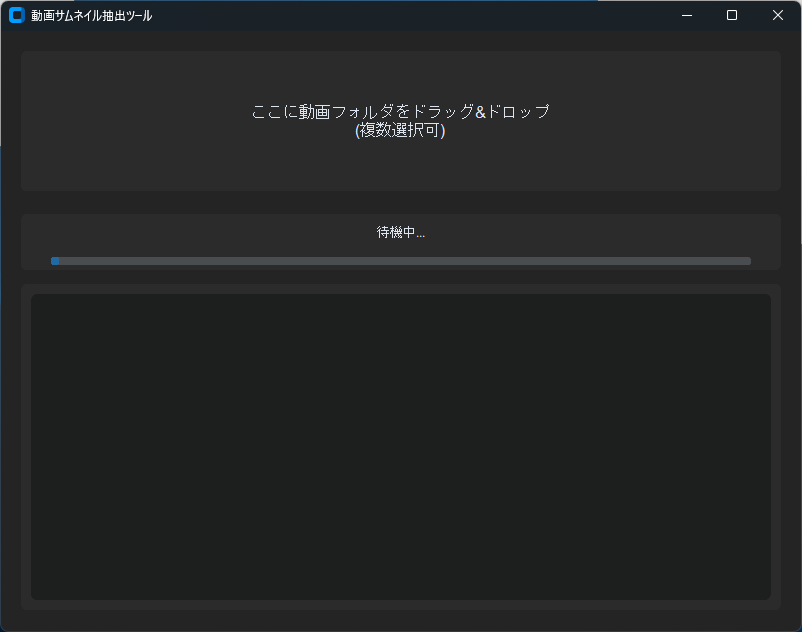802x632 pixels.
Task: Close the 動画サムネイル抽出ツール window
Action: coord(778,15)
